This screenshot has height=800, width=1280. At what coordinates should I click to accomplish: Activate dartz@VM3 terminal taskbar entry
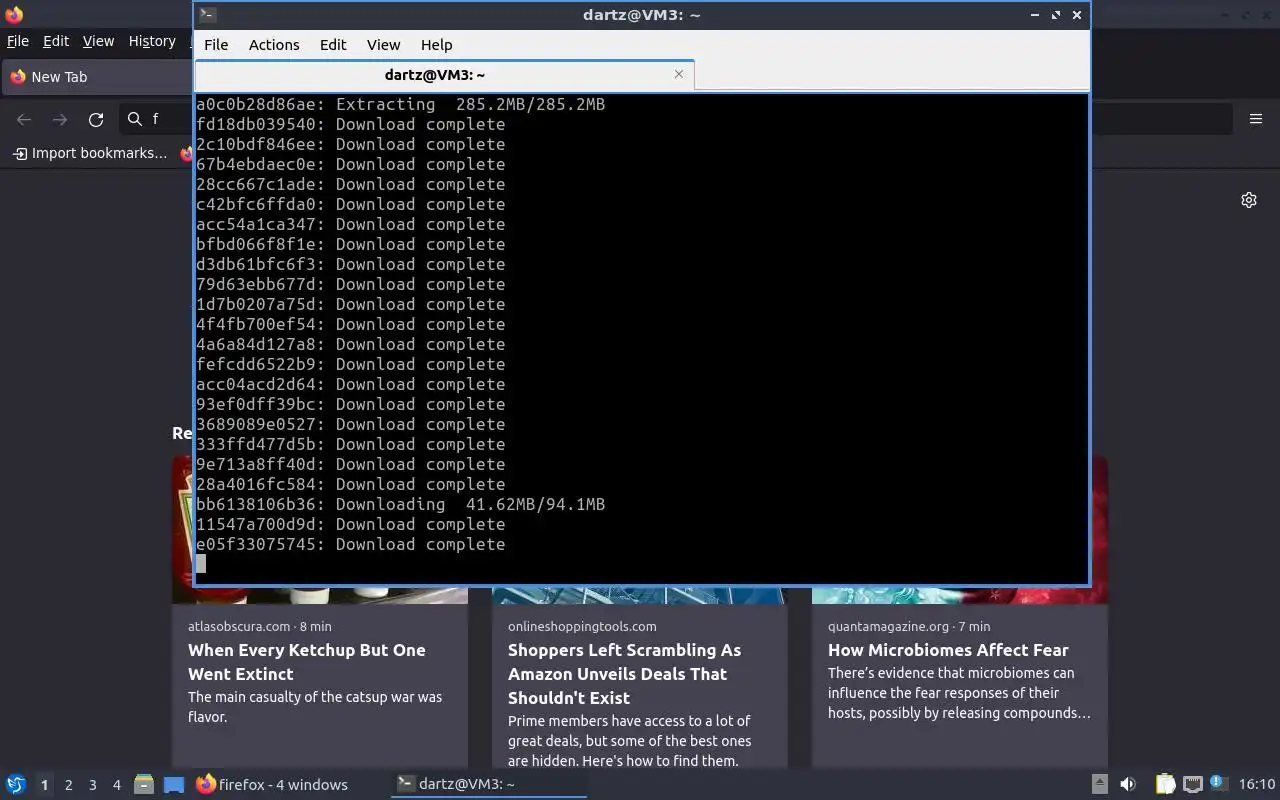point(488,785)
